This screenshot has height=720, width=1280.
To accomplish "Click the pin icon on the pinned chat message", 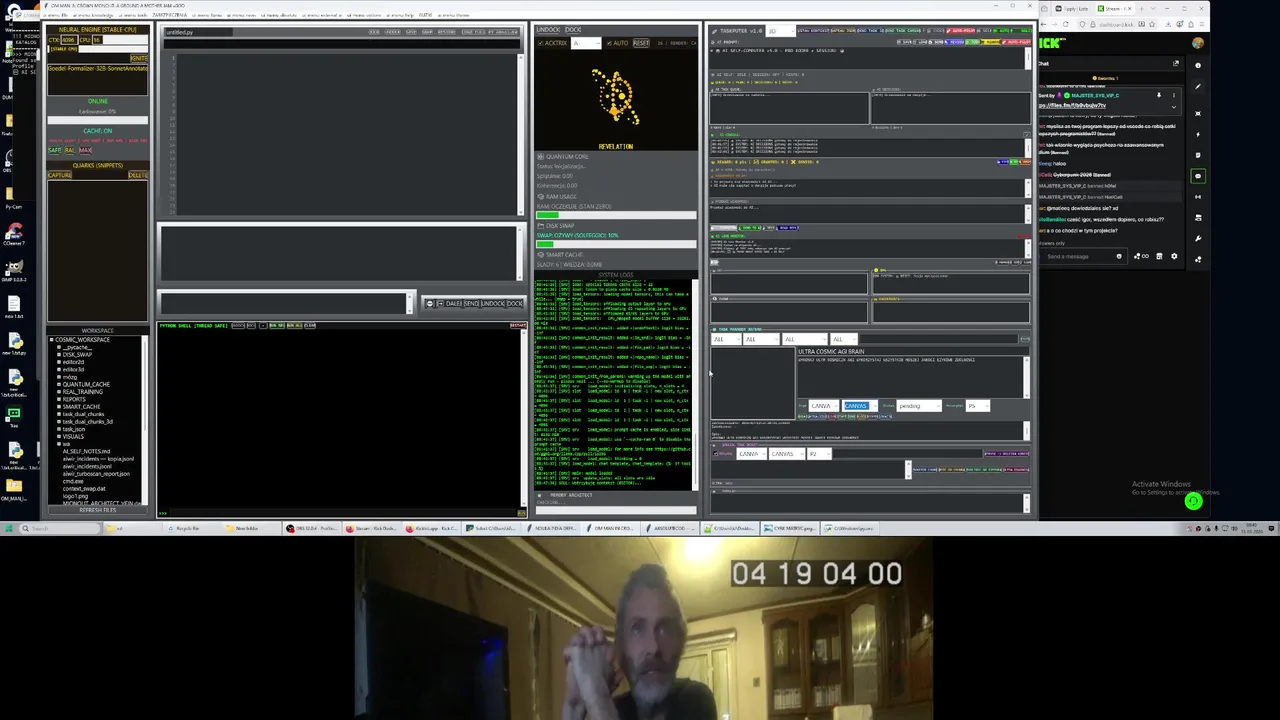I will pos(1159,95).
